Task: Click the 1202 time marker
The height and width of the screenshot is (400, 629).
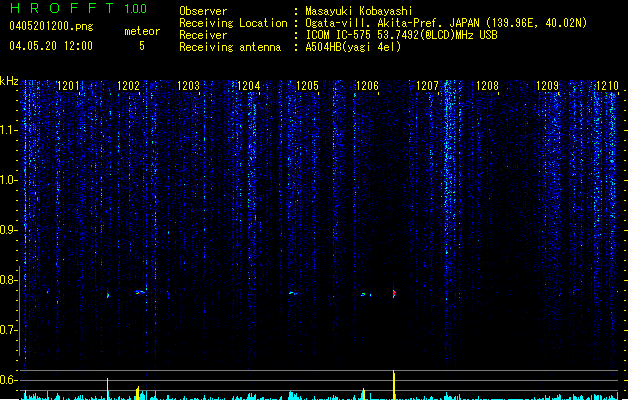Action: (128, 86)
